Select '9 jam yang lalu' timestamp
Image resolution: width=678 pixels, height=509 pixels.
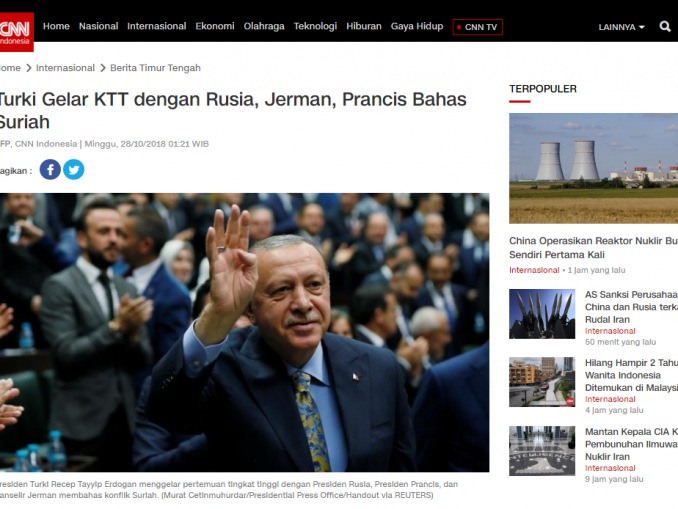pos(614,479)
